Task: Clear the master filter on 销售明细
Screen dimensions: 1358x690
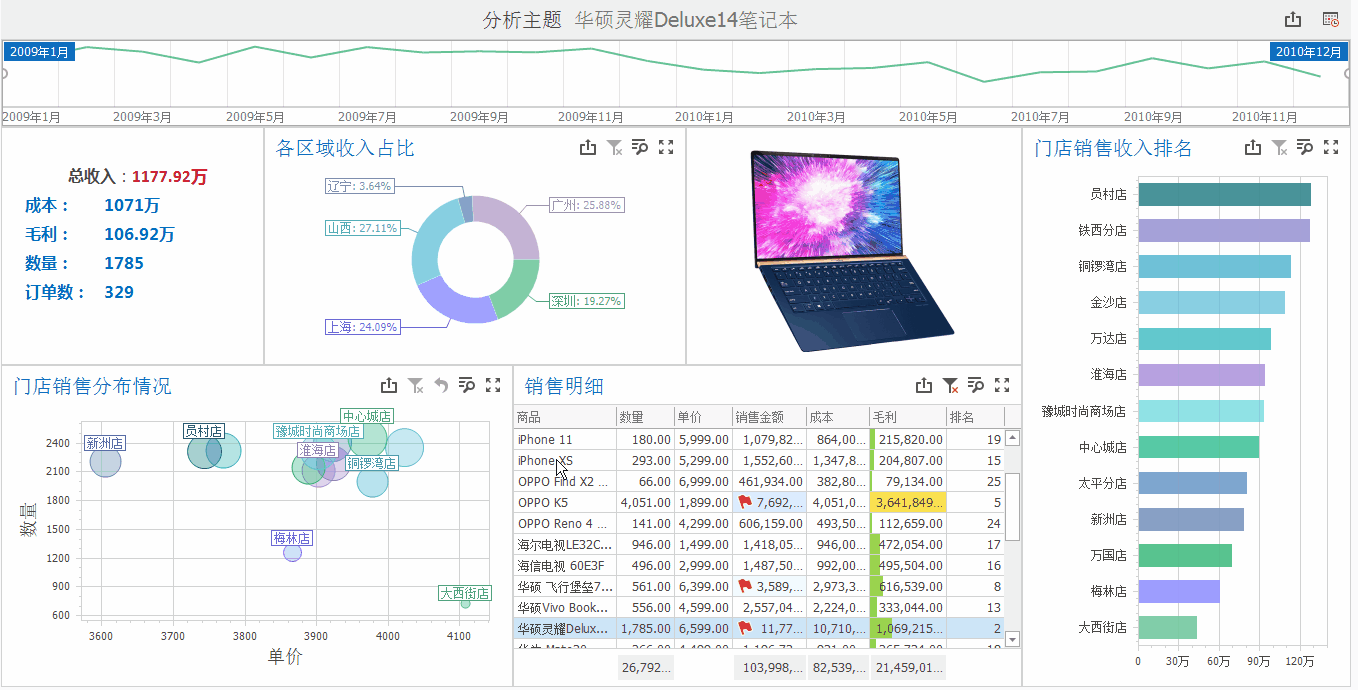Action: click(x=950, y=386)
